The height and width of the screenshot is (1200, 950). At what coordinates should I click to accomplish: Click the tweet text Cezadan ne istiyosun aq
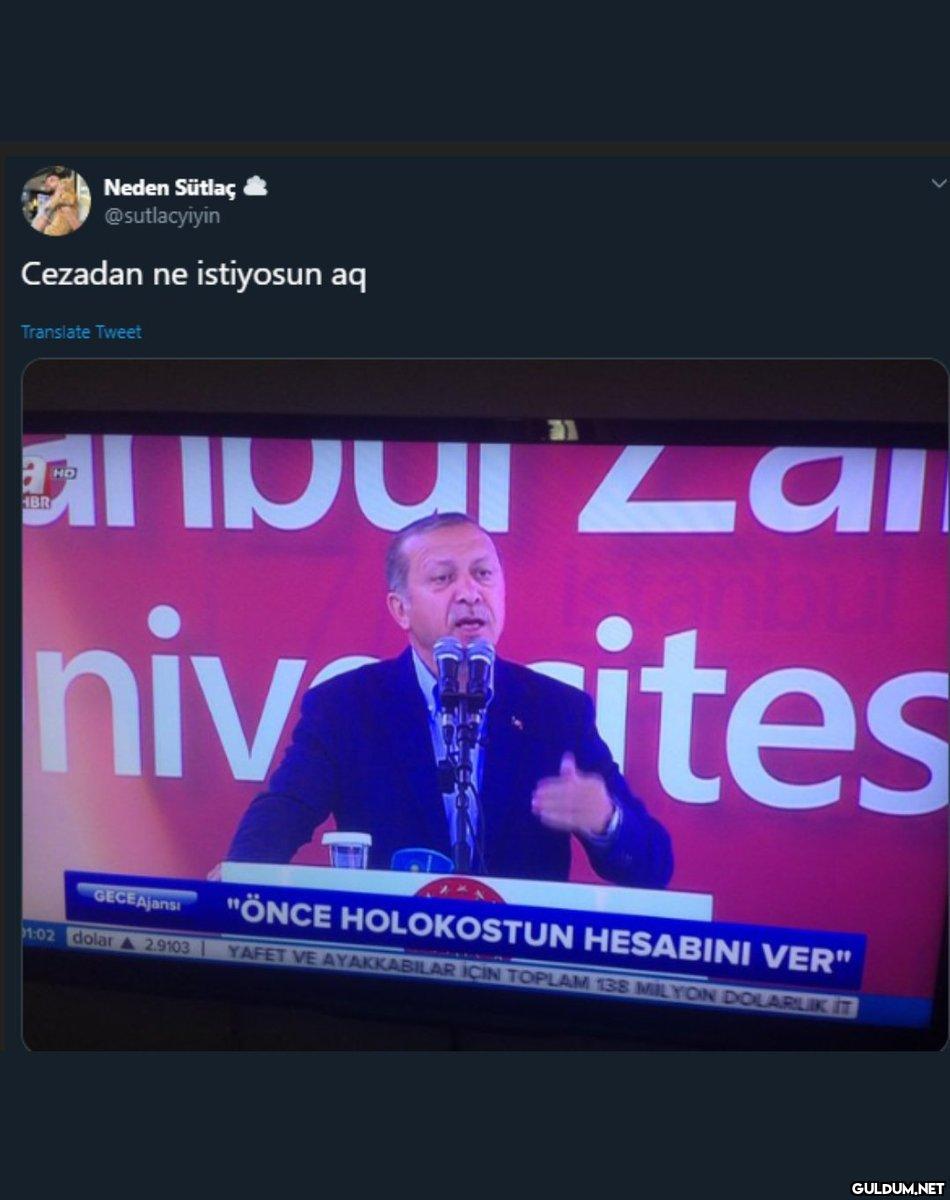(x=194, y=274)
